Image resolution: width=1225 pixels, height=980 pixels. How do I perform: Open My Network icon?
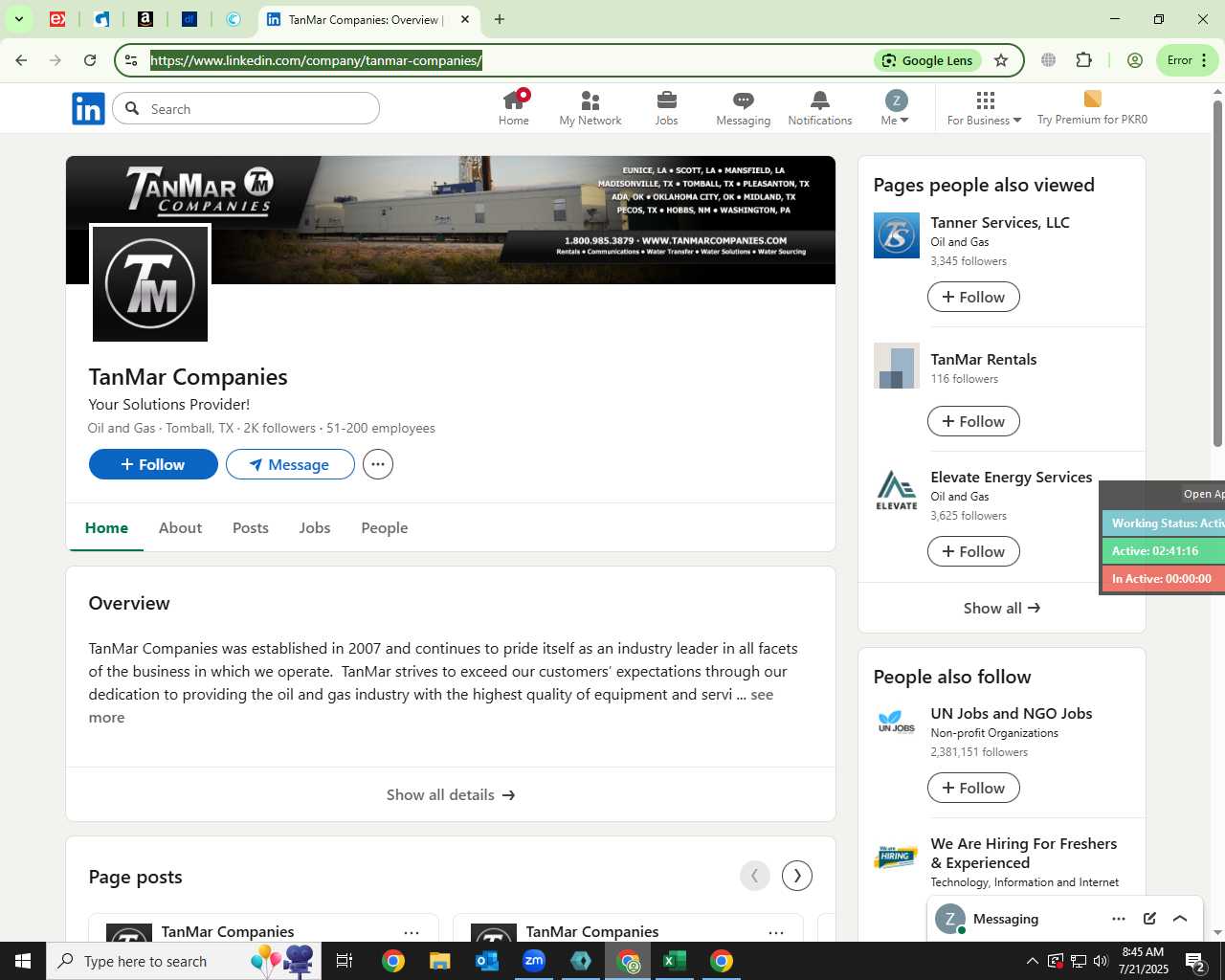click(x=590, y=108)
